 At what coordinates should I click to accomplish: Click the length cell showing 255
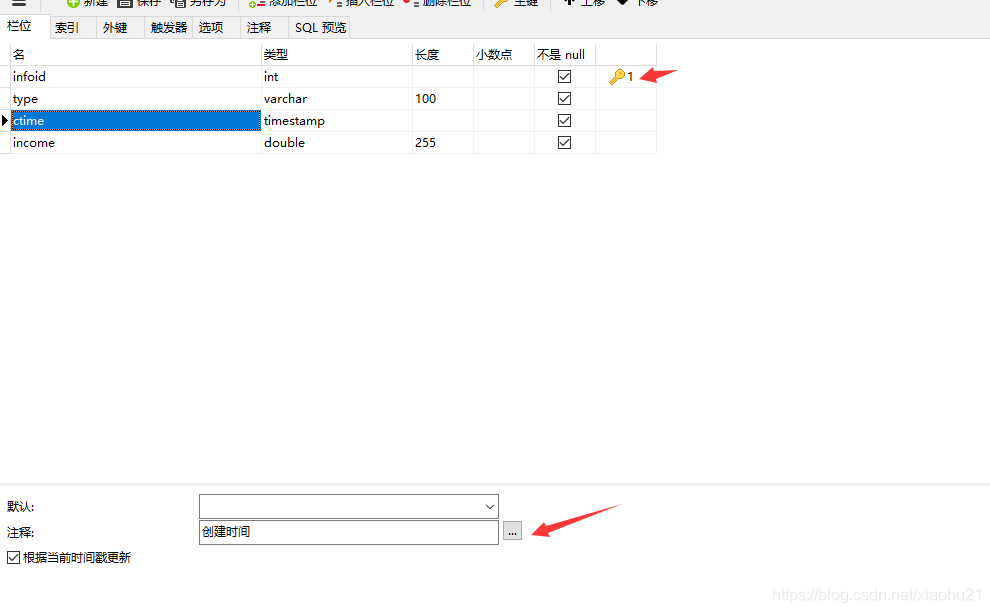443,143
